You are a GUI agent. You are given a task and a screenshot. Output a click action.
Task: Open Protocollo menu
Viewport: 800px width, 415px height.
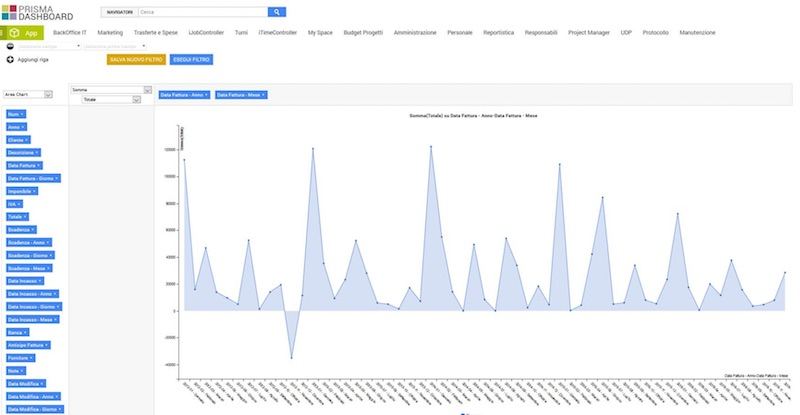pyautogui.click(x=656, y=33)
